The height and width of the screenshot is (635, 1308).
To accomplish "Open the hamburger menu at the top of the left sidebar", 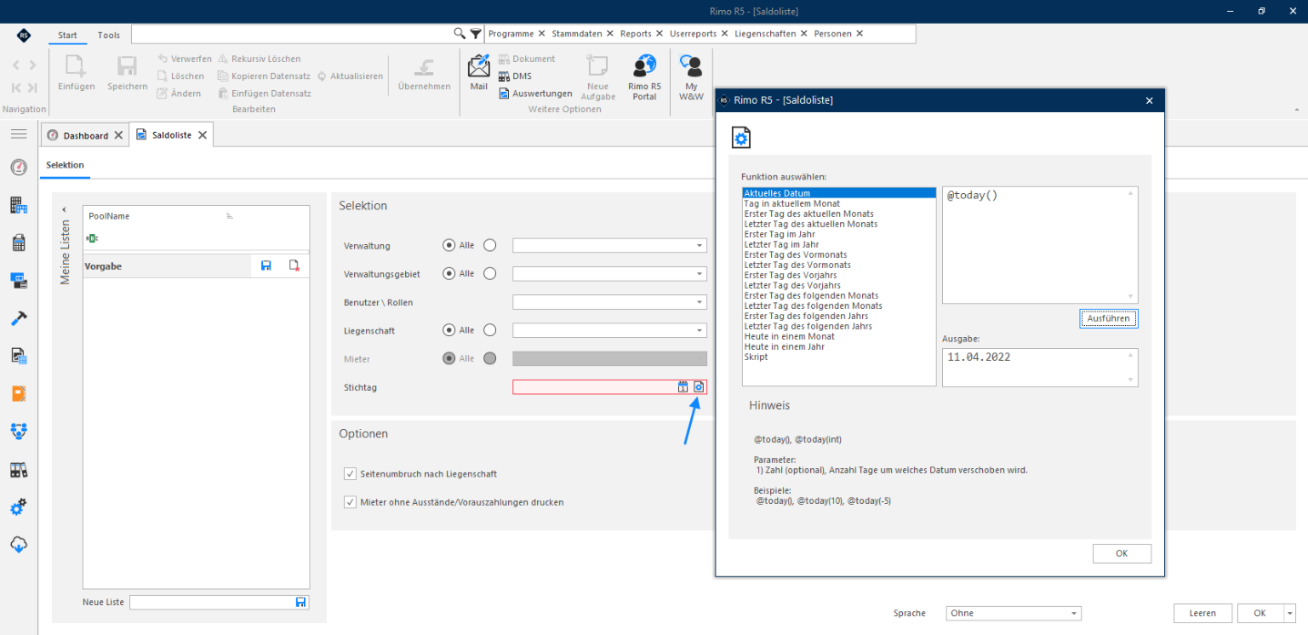I will pyautogui.click(x=18, y=134).
